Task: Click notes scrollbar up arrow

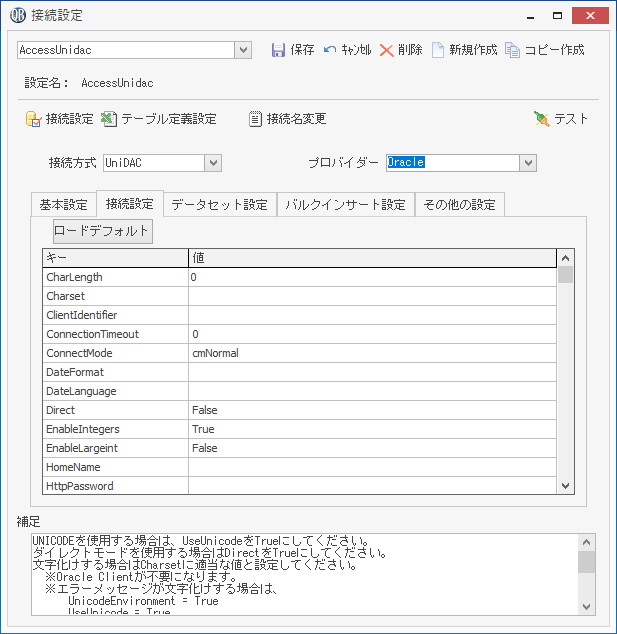Action: tap(587, 542)
